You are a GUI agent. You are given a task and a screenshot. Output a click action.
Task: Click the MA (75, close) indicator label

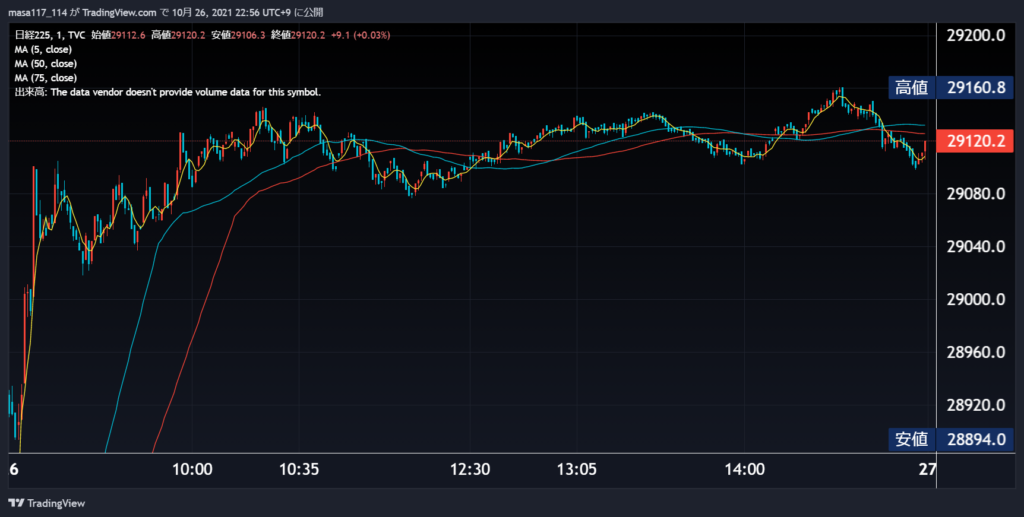46,78
